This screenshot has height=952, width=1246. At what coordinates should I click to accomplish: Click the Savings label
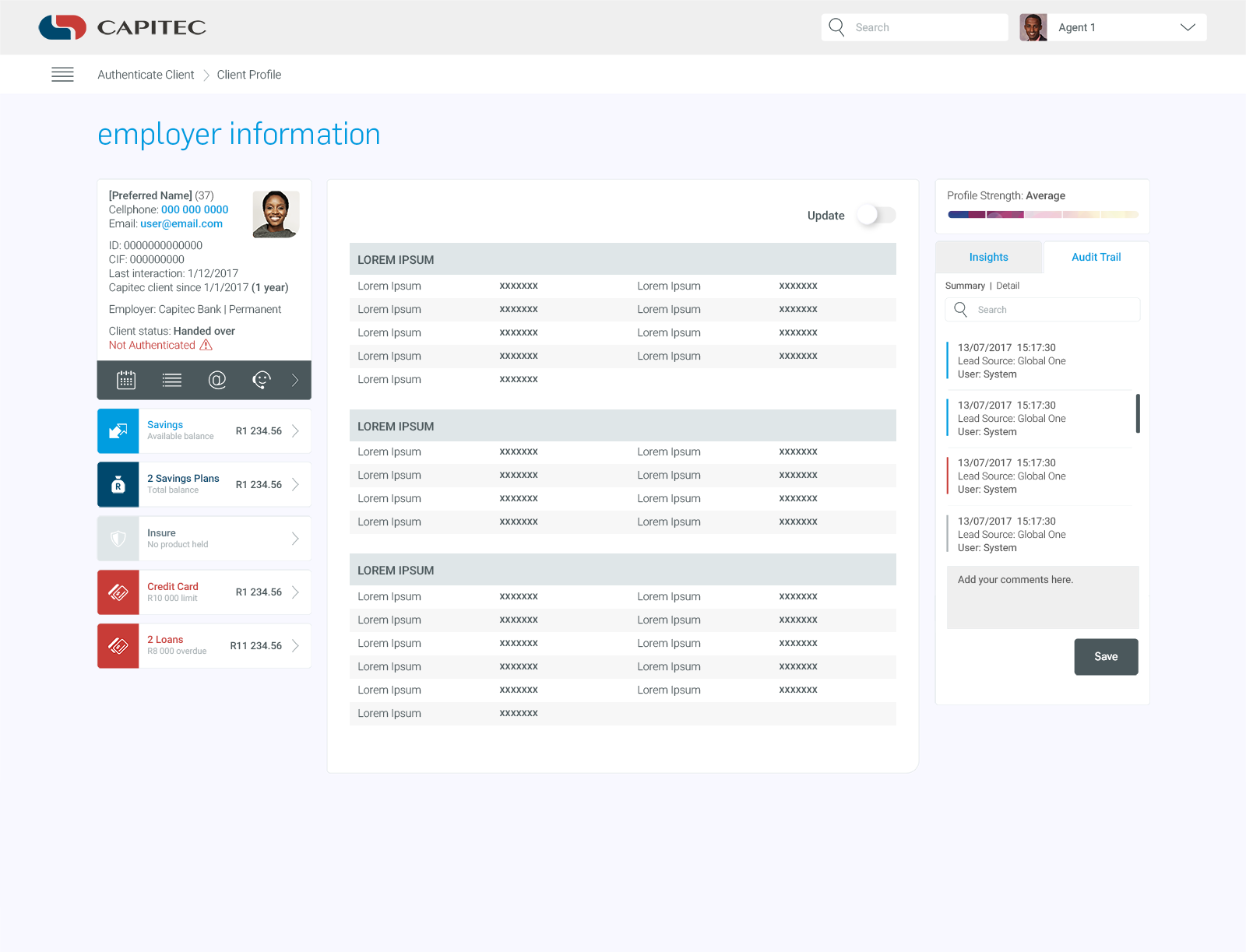165,425
